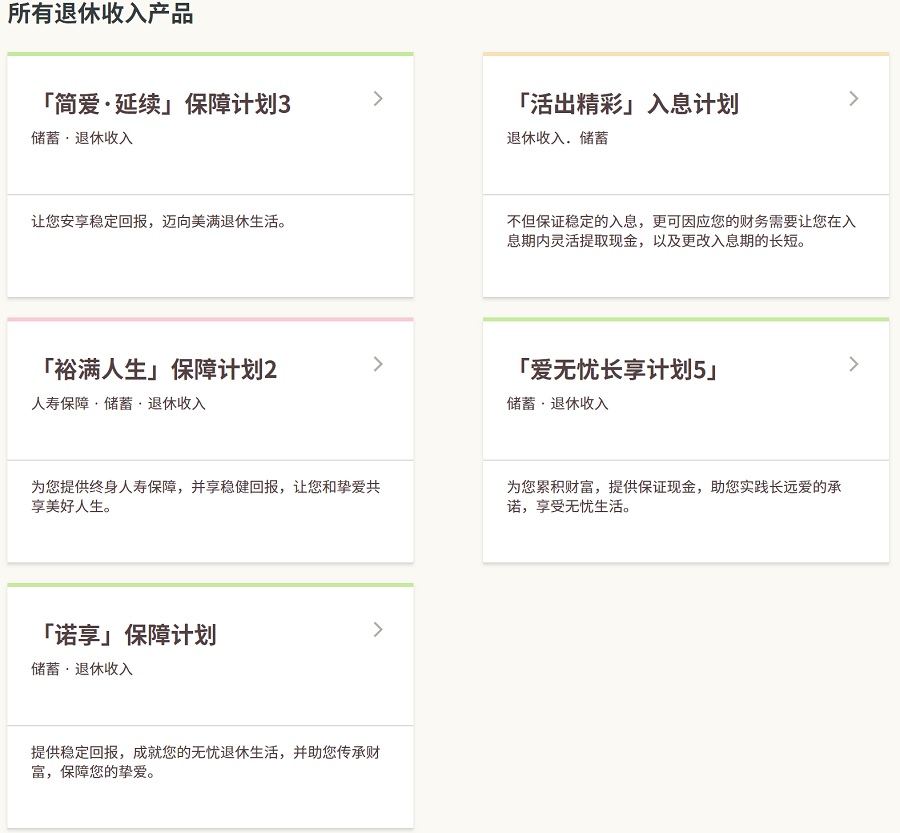Click 储蓄 · 退休收入 tags under 诺享
This screenshot has height=833, width=900.
[82, 669]
